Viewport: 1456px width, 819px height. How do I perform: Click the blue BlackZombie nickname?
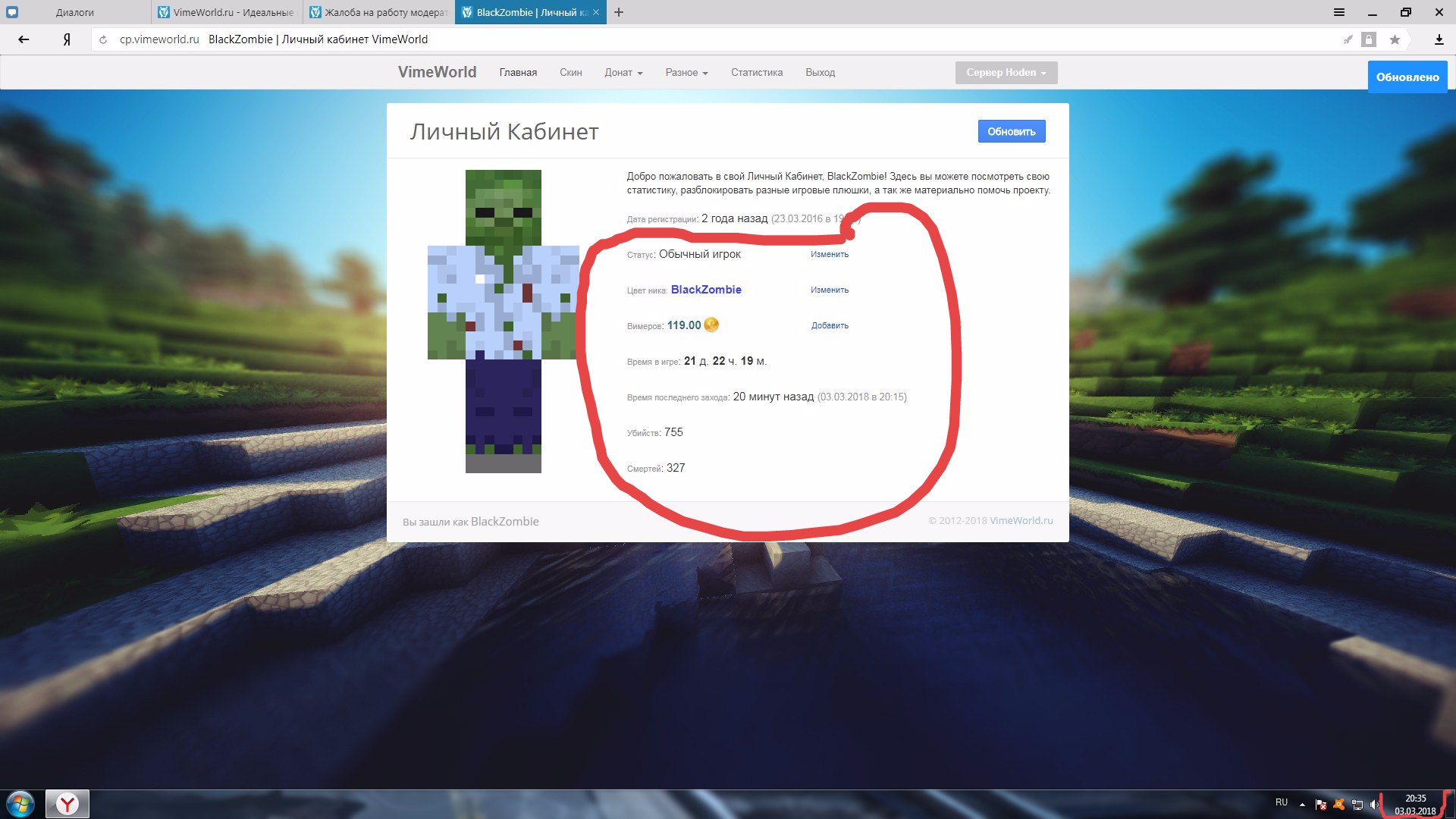pyautogui.click(x=706, y=290)
